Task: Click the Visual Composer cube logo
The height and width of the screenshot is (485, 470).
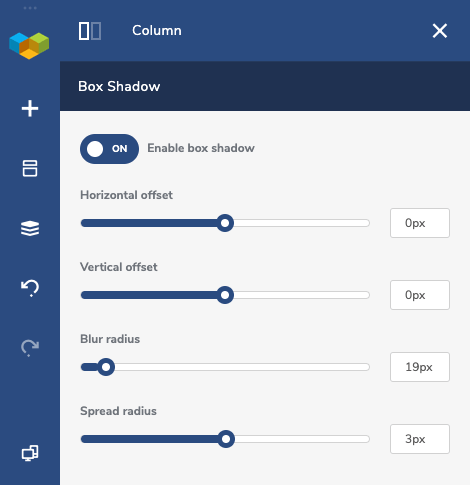Action: (x=29, y=46)
